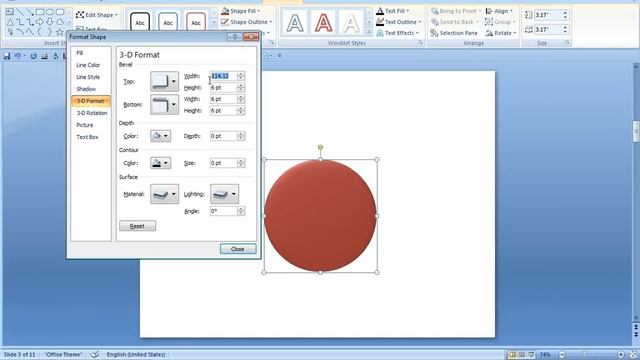This screenshot has height=360, width=640.
Task: Select the oval shape in shapes gallery
Action: [50, 12]
